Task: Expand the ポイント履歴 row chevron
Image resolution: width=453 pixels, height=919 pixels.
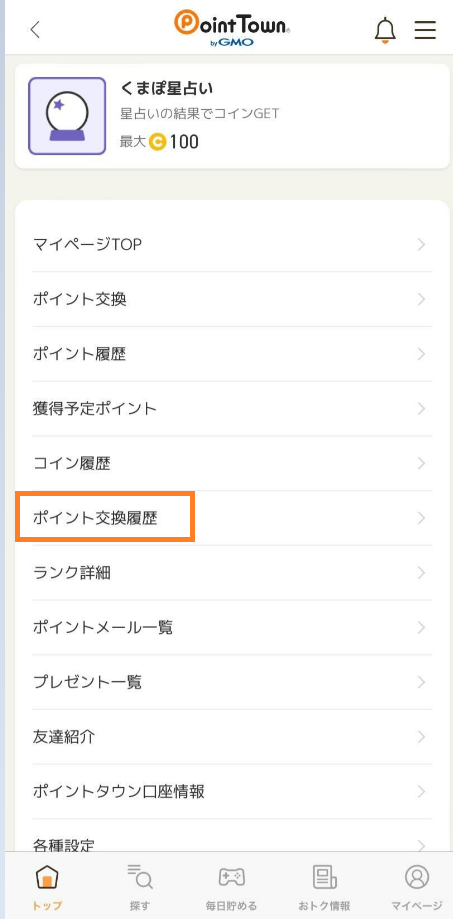Action: [421, 354]
